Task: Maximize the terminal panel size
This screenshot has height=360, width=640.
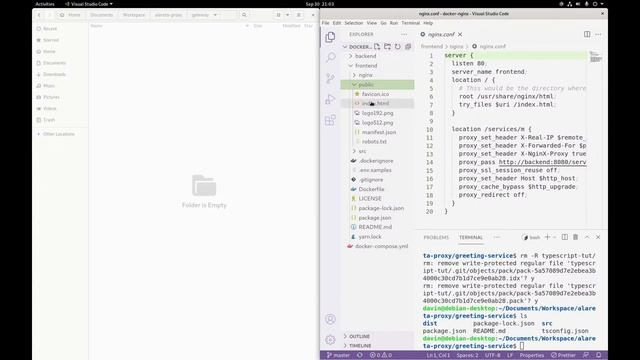Action: point(587,237)
